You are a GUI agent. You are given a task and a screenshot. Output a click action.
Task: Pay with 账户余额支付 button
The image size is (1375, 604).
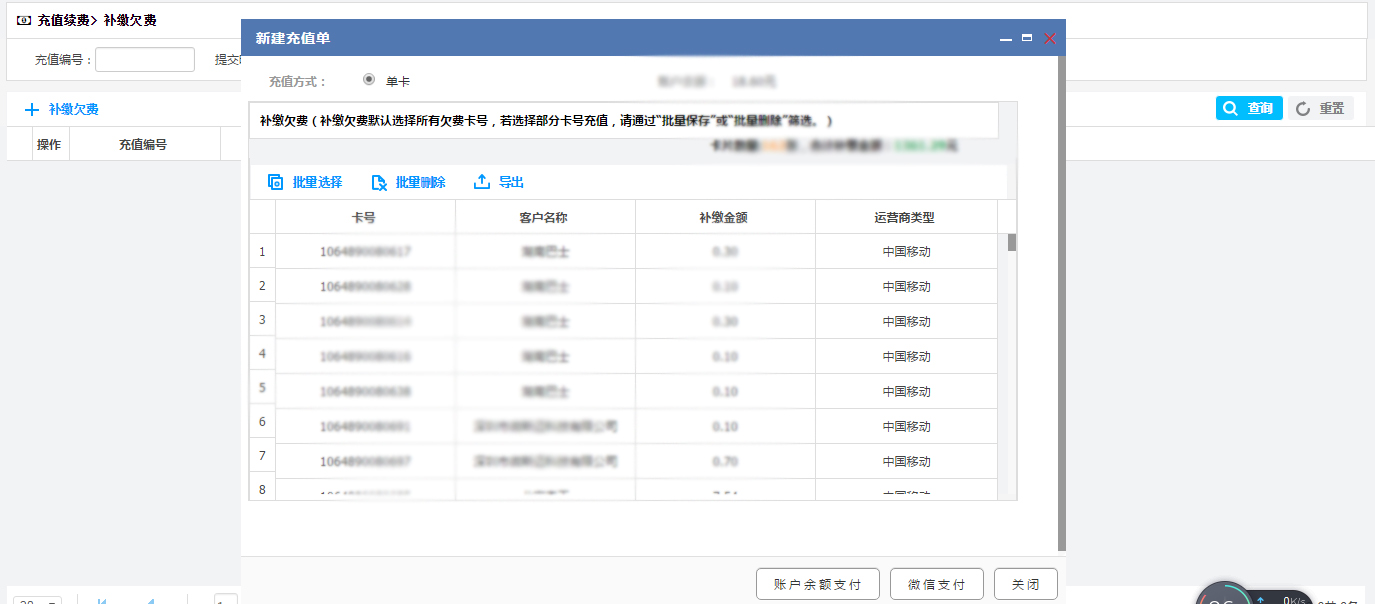(818, 584)
